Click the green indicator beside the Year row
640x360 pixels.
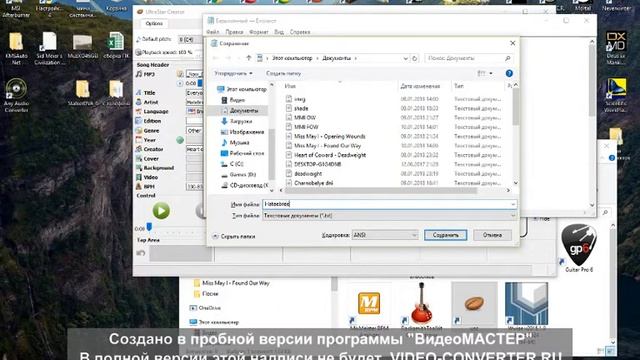(180, 140)
